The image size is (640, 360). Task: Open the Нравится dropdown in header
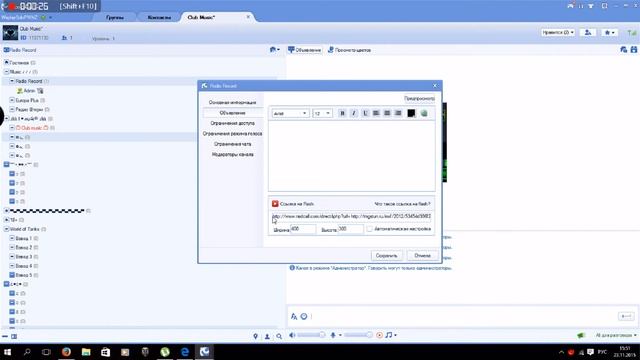click(x=558, y=32)
